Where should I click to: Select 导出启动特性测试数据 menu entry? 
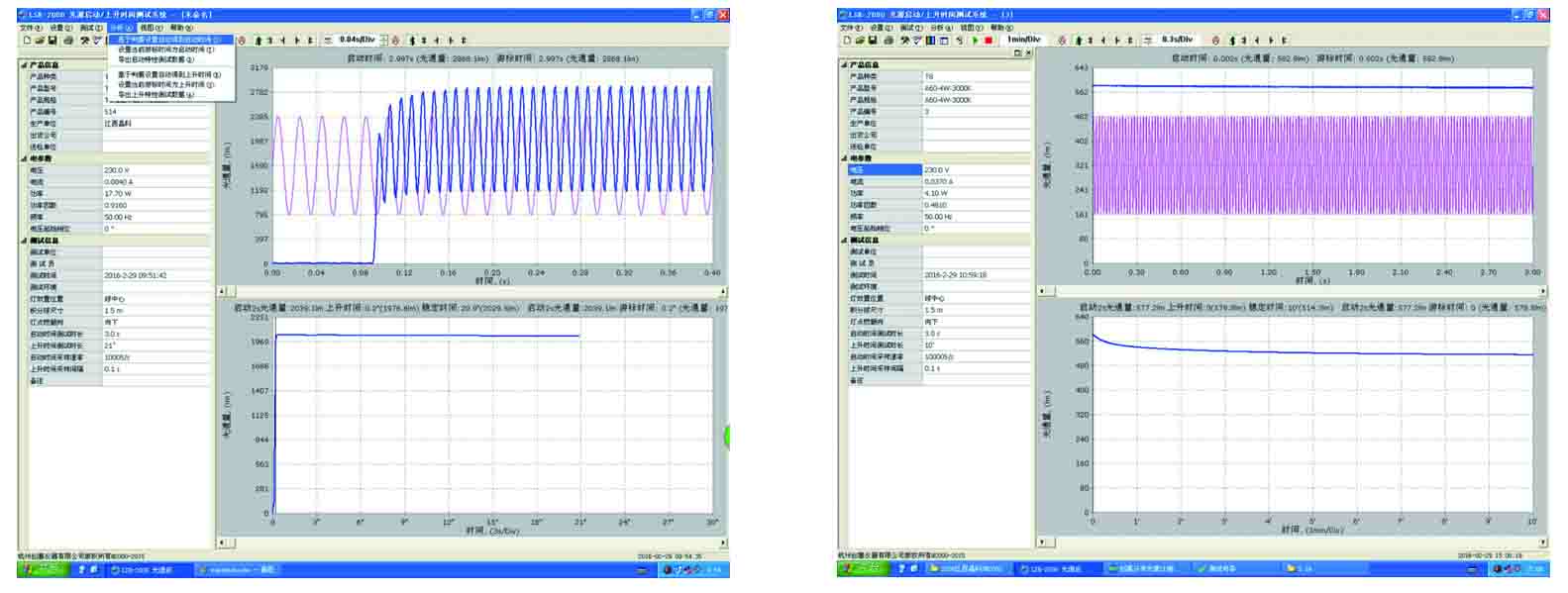coord(158,59)
